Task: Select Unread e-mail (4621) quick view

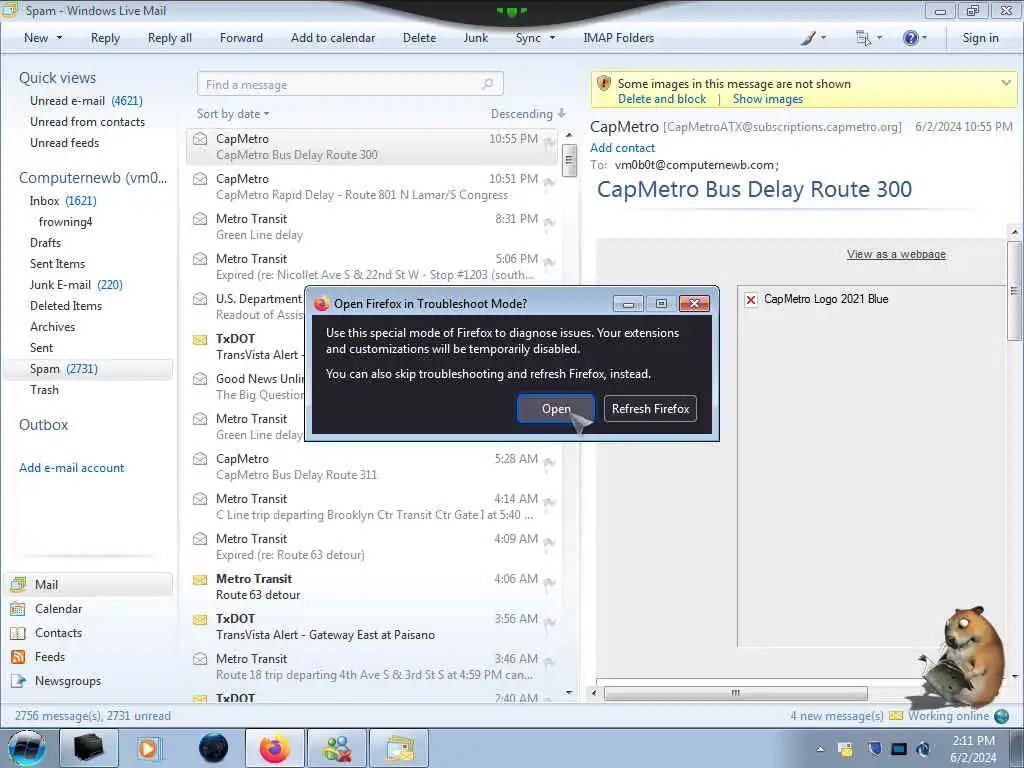Action: click(x=86, y=101)
